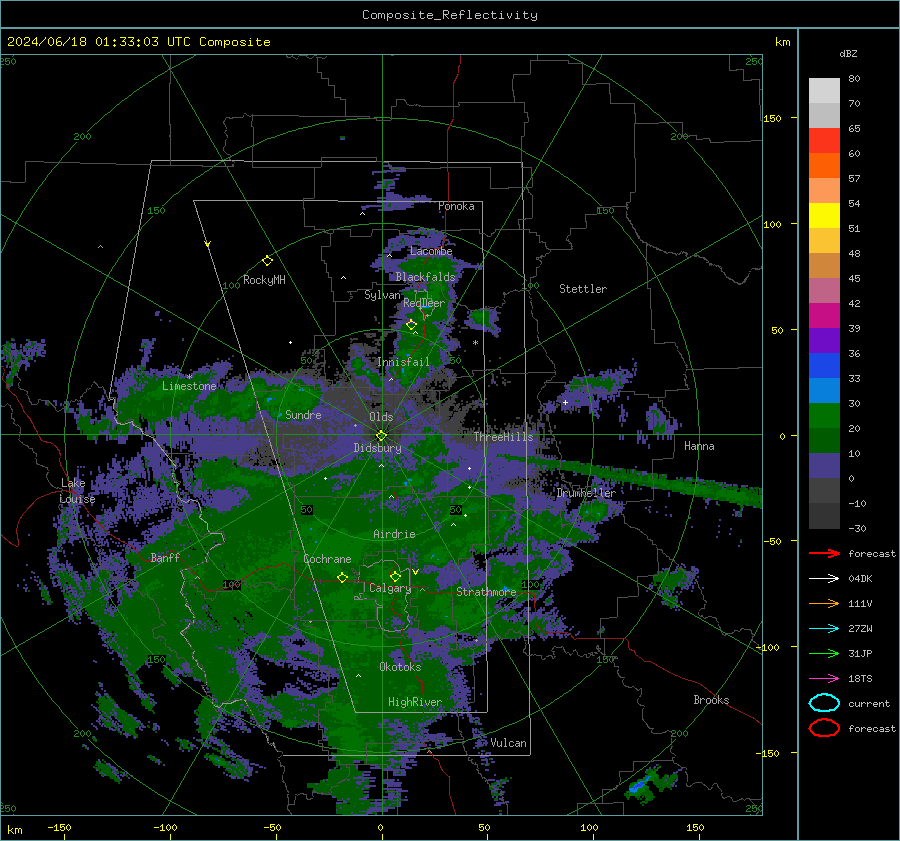Image resolution: width=900 pixels, height=841 pixels.
Task: Click the 'Olds' map label
Action: point(381,417)
